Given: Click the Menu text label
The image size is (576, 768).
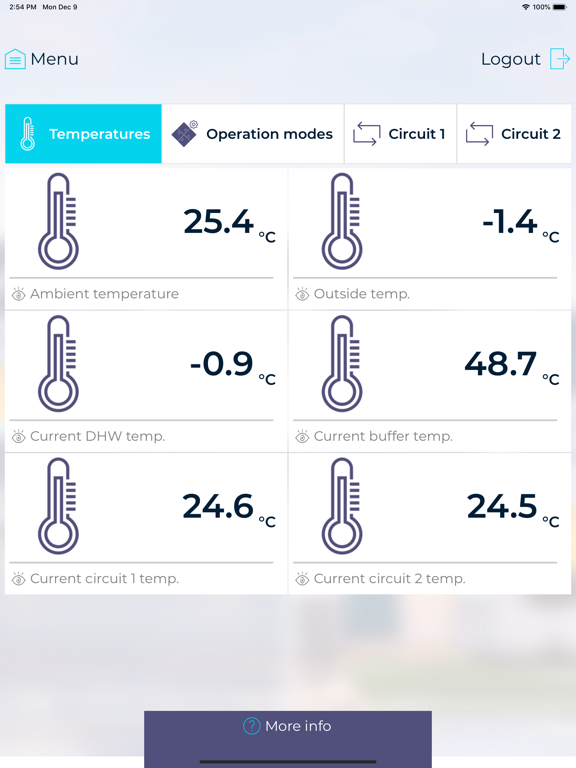Looking at the screenshot, I should click(54, 59).
